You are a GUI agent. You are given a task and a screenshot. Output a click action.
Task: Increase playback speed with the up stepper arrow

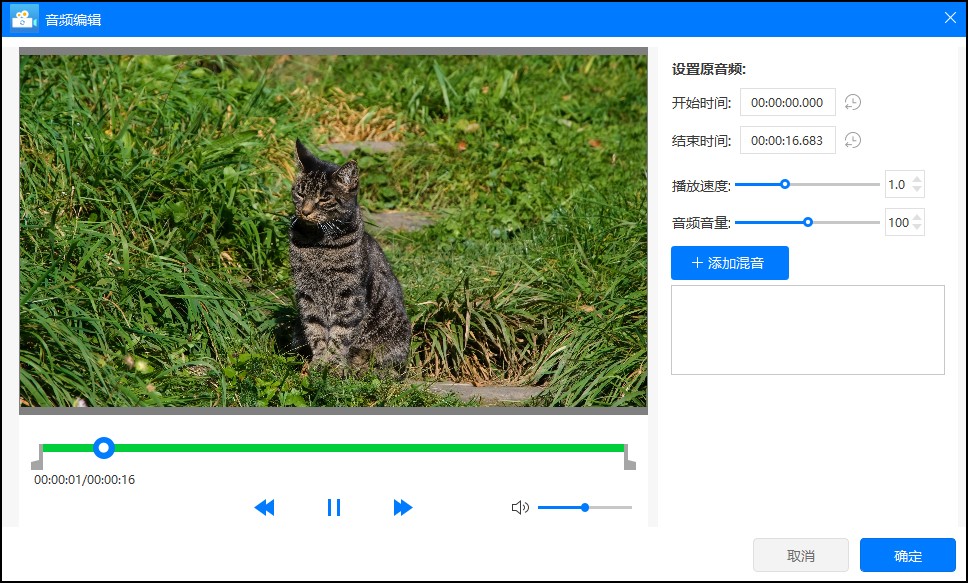click(x=919, y=179)
